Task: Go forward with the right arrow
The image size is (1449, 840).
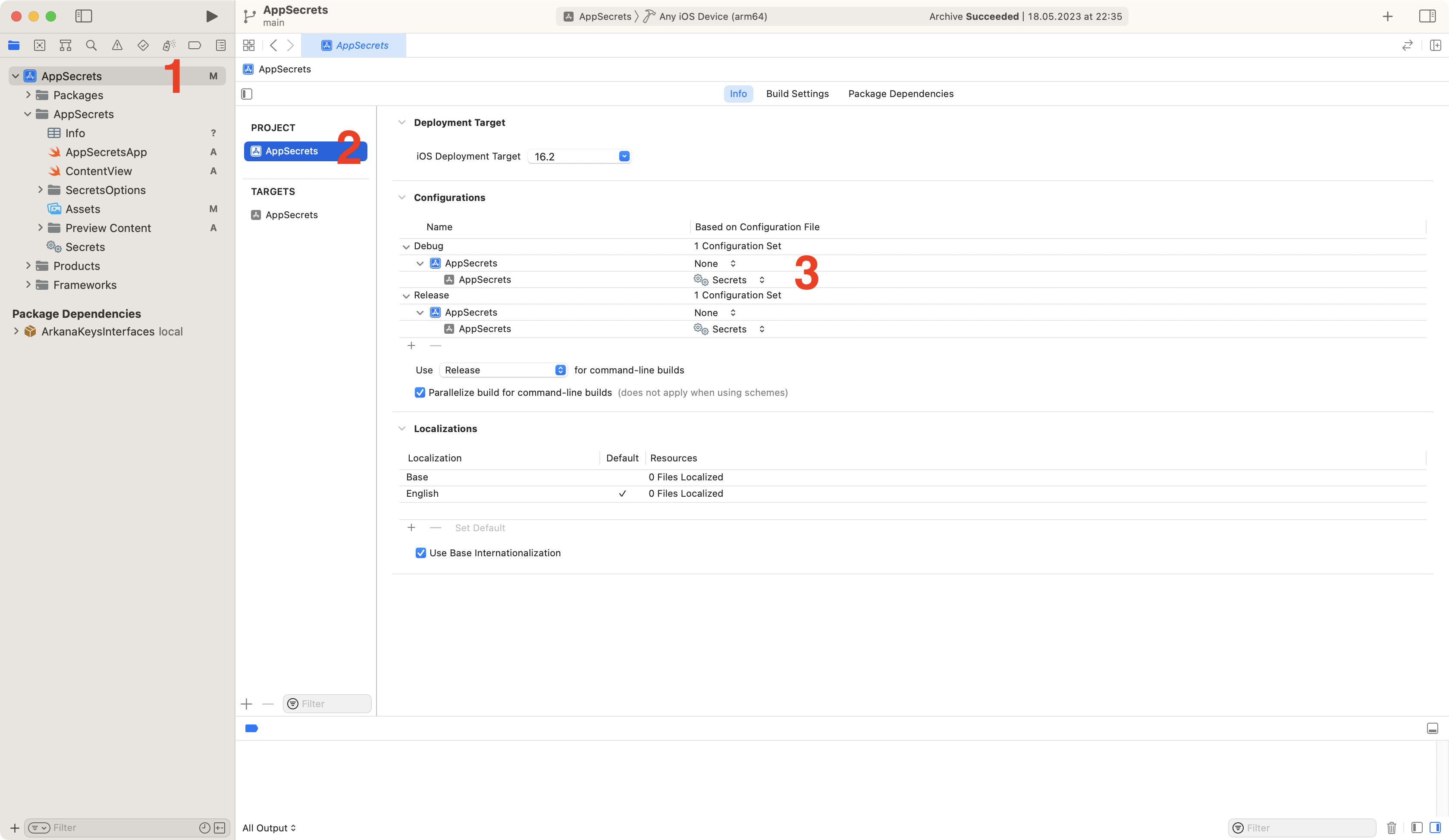Action: coord(290,45)
